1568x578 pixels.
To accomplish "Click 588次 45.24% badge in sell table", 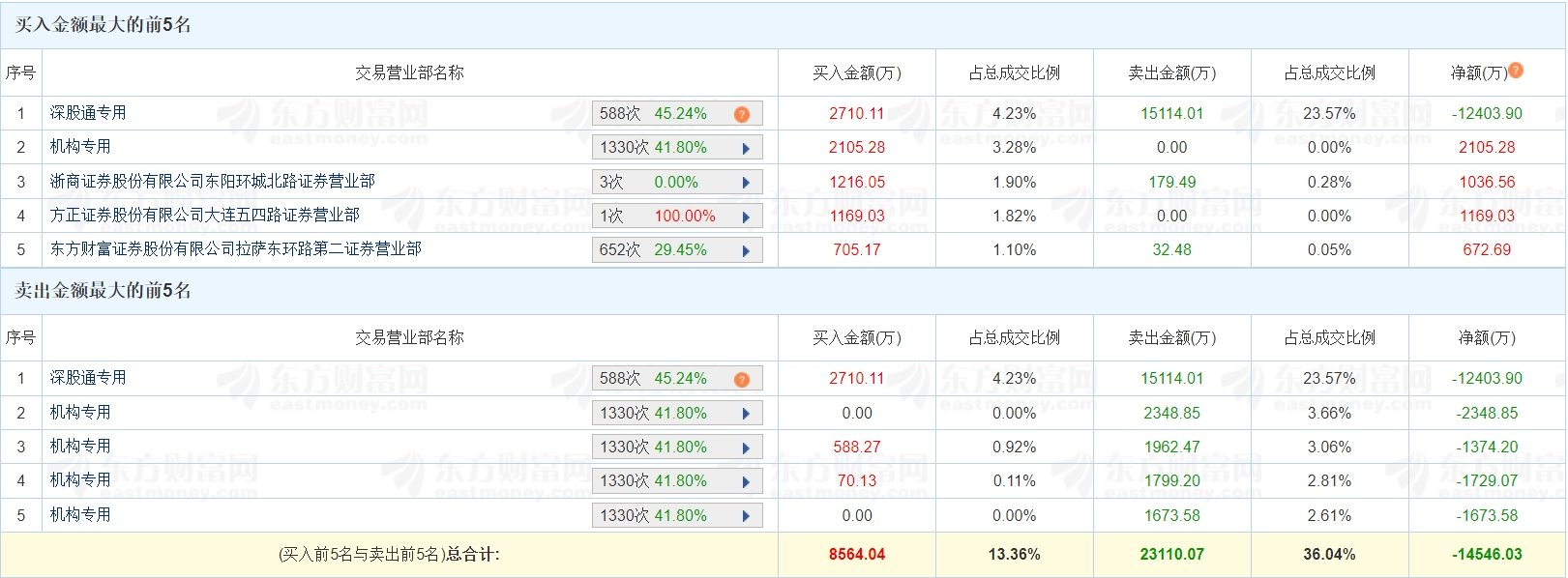I will pos(677,379).
